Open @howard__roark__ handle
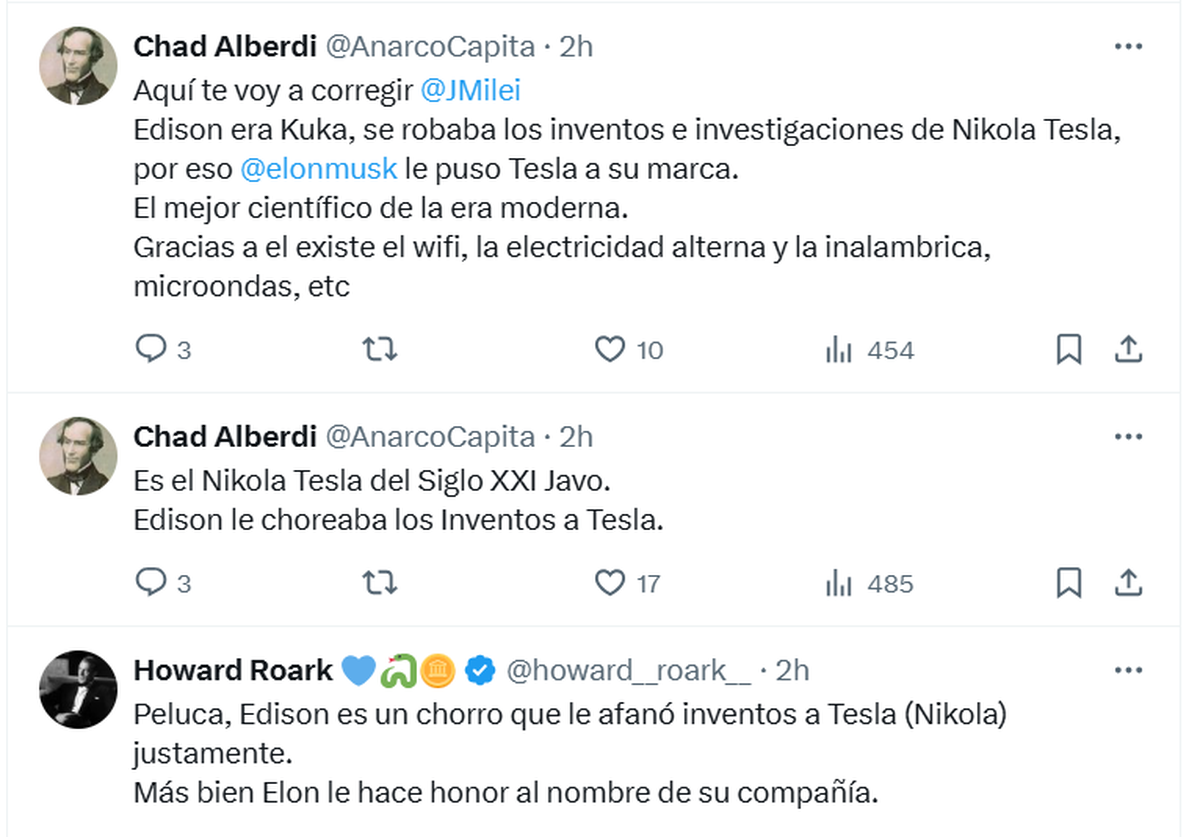This screenshot has width=1200, height=837. click(x=629, y=670)
